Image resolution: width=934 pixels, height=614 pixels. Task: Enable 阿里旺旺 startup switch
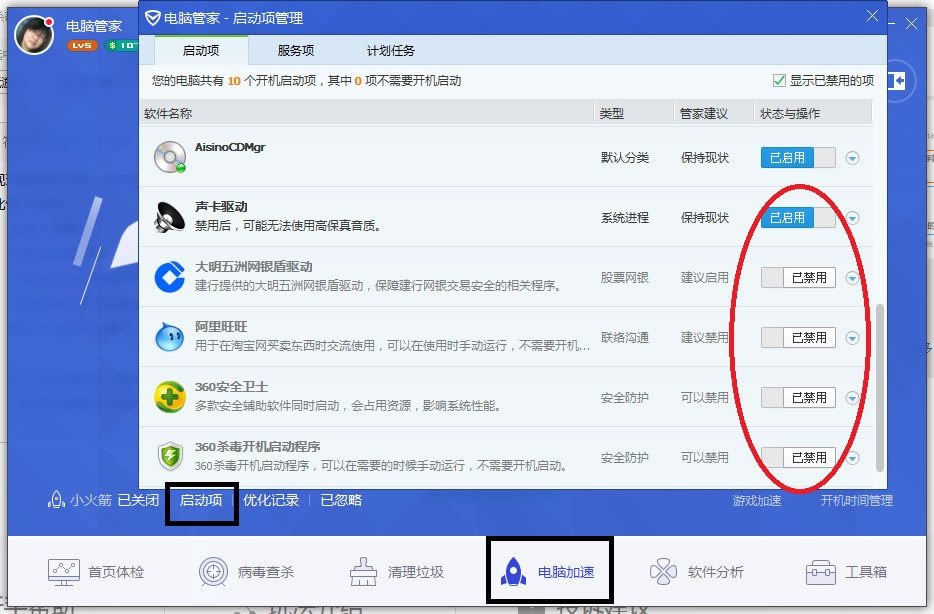[798, 338]
